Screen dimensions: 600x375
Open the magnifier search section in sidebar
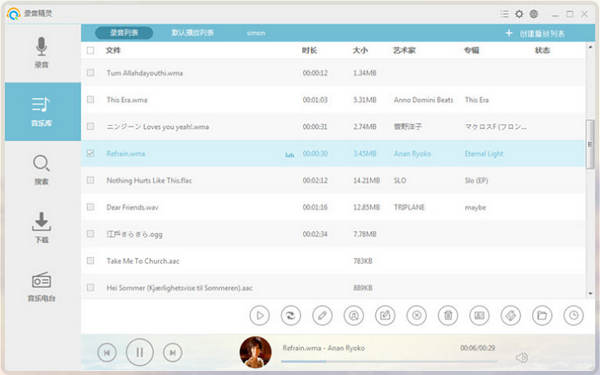pyautogui.click(x=42, y=170)
